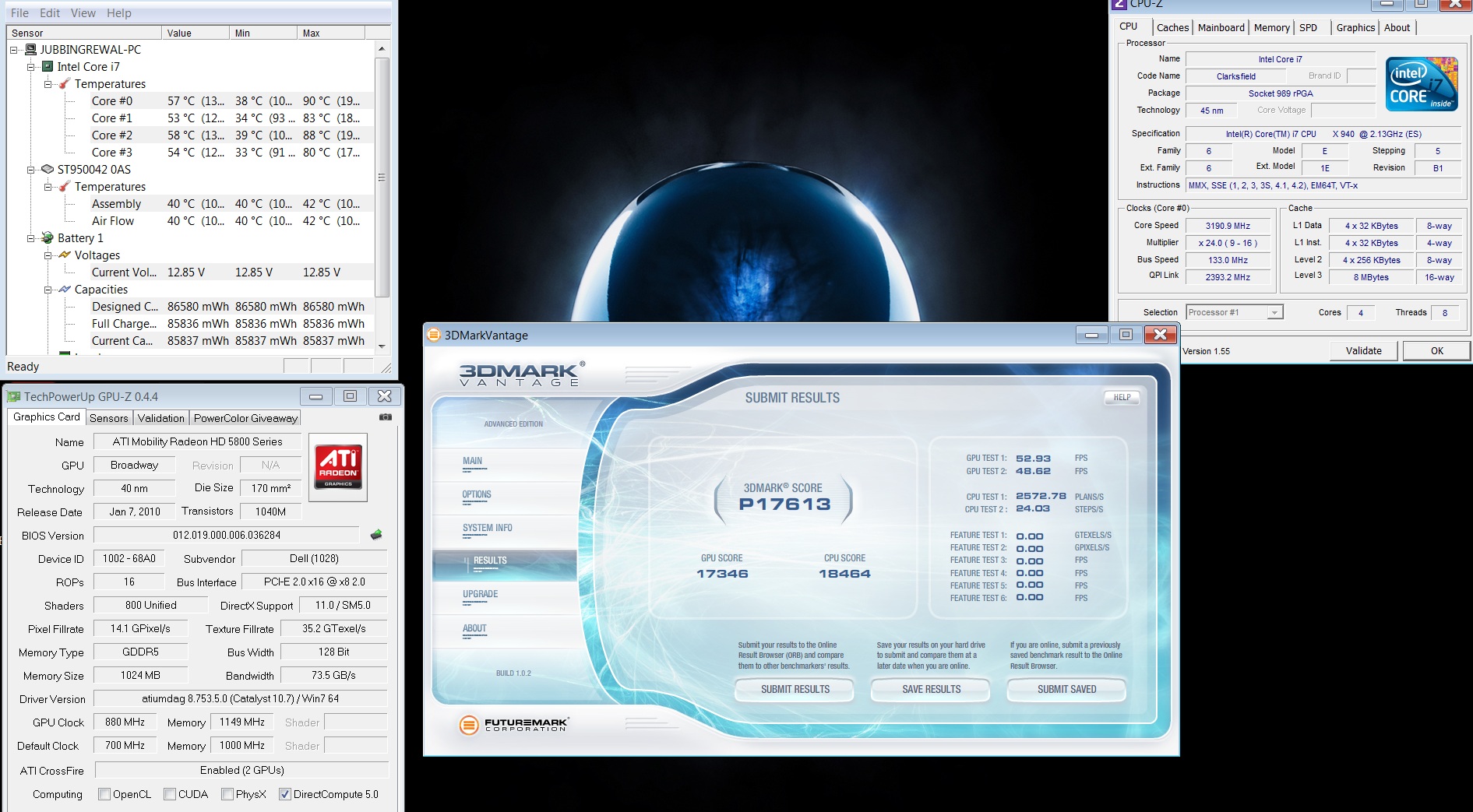1473x812 pixels.
Task: Click the Save Results button in 3DMark
Action: coord(931,690)
